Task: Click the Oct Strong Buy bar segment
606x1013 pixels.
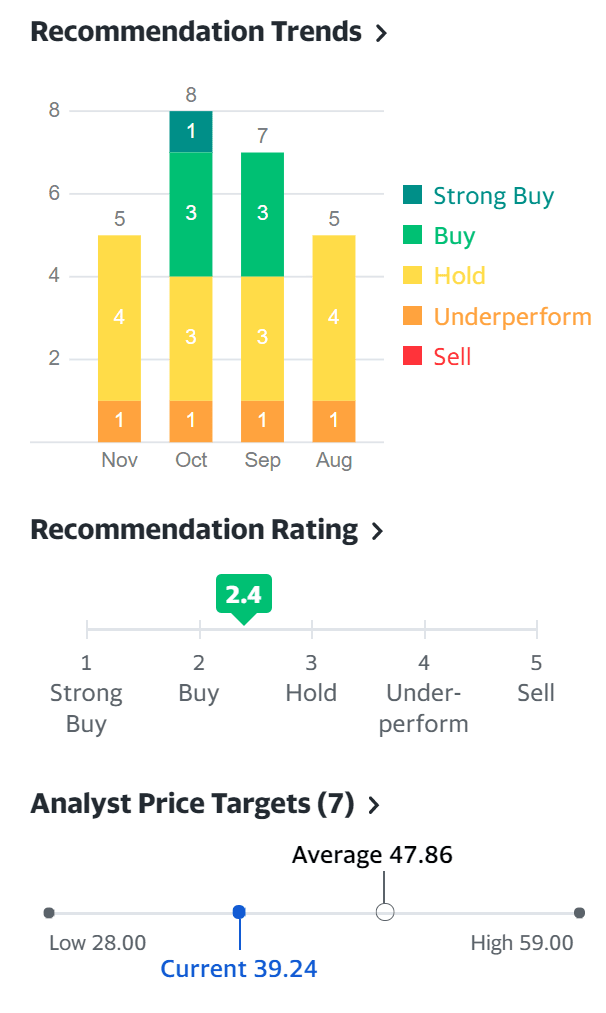Action: click(x=191, y=131)
